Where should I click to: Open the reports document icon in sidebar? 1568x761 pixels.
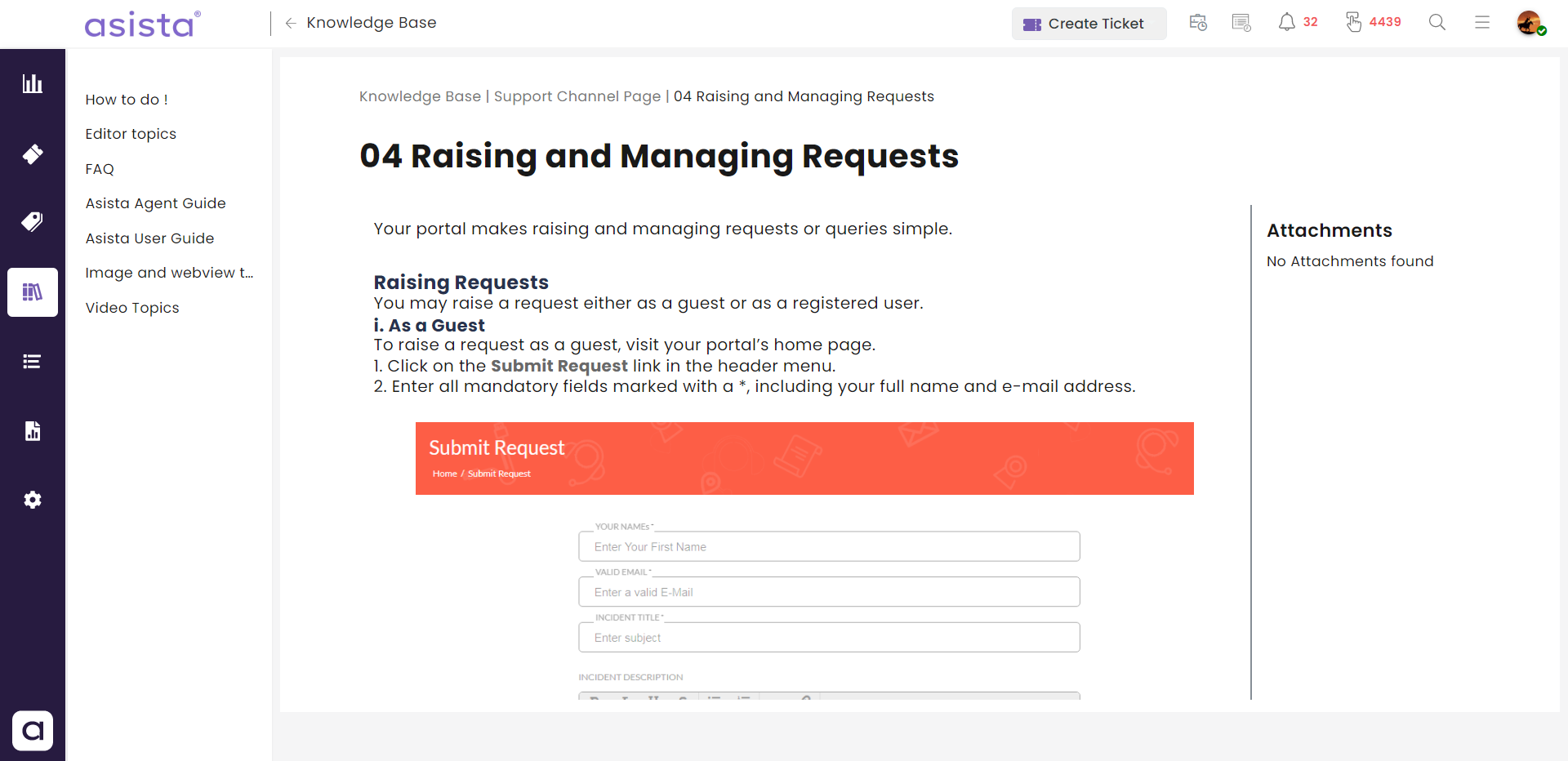pos(33,430)
